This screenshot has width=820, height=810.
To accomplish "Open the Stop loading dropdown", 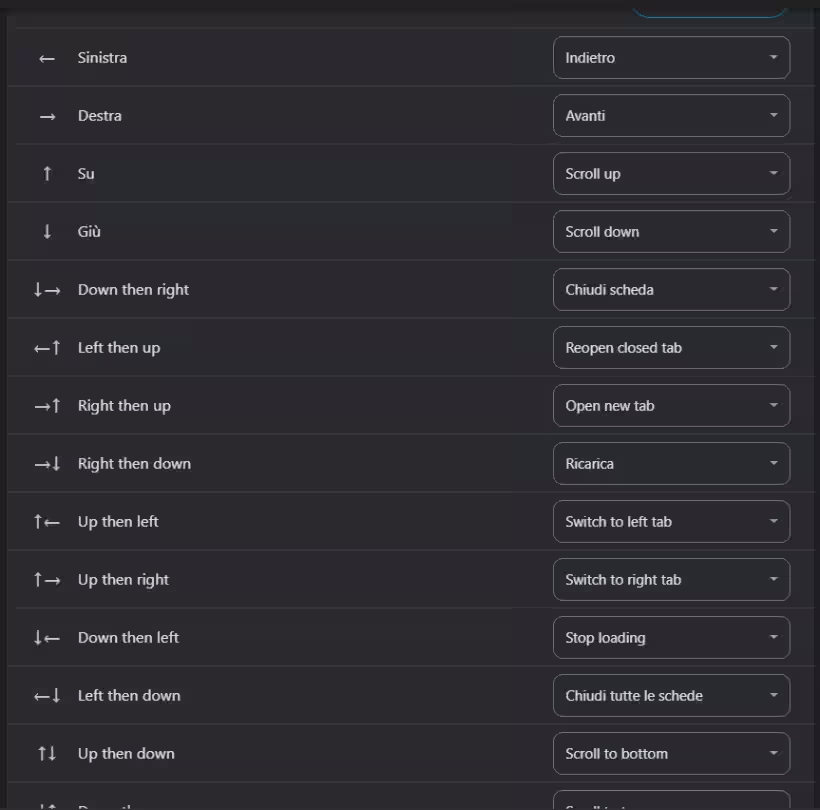I will tap(671, 637).
